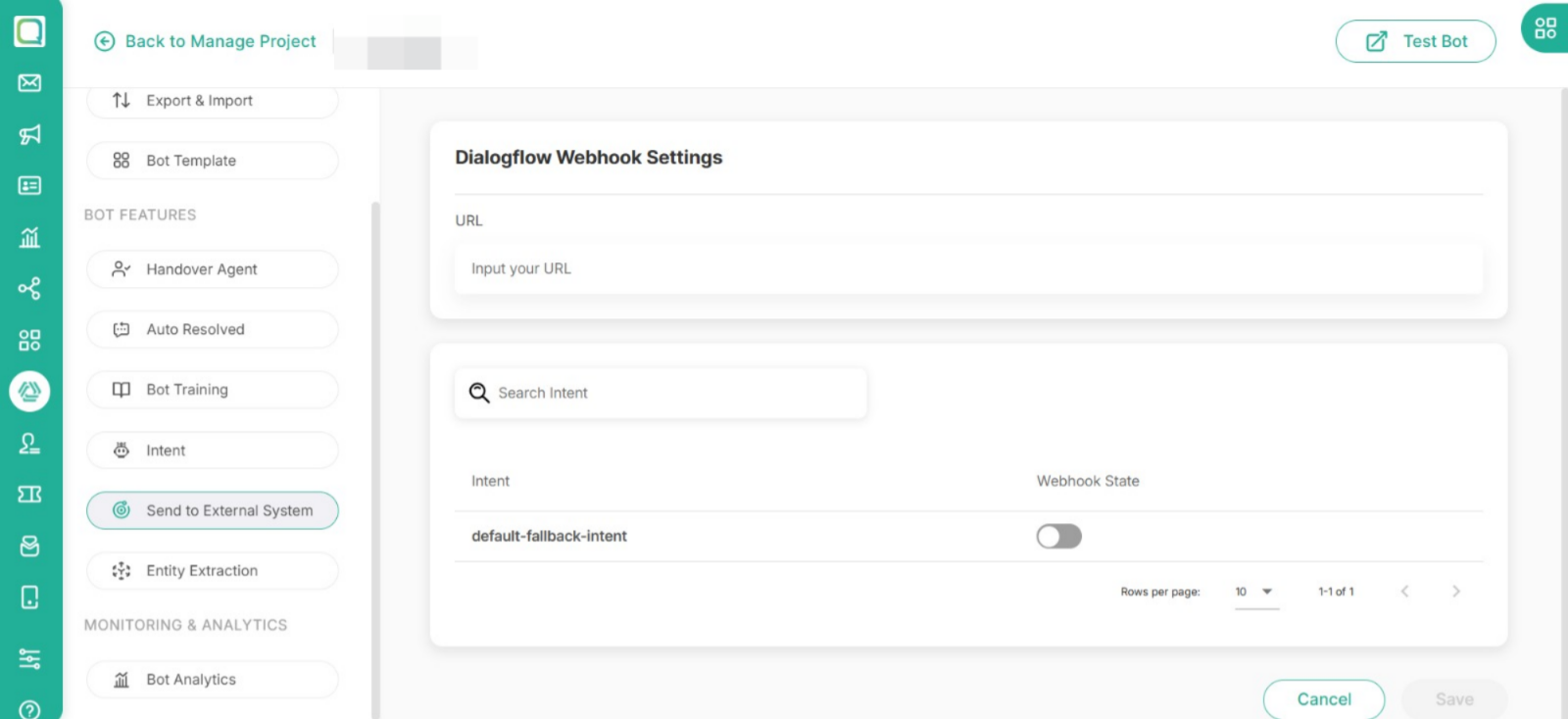Go to previous page of intents

click(x=1404, y=592)
